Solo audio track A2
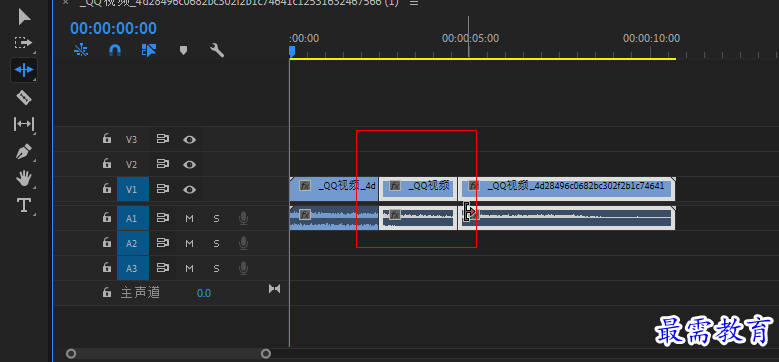The image size is (779, 362). point(216,243)
